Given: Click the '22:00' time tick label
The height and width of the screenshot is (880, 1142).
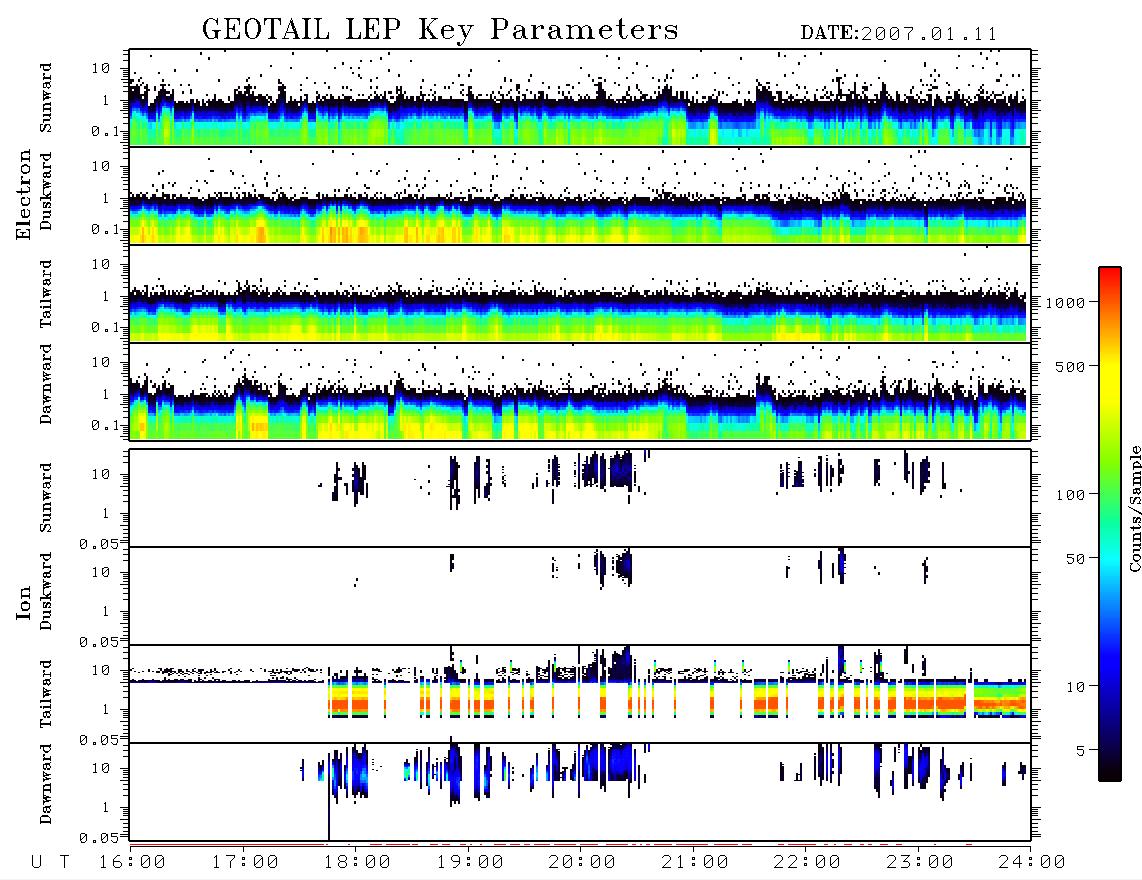Looking at the screenshot, I should (808, 863).
